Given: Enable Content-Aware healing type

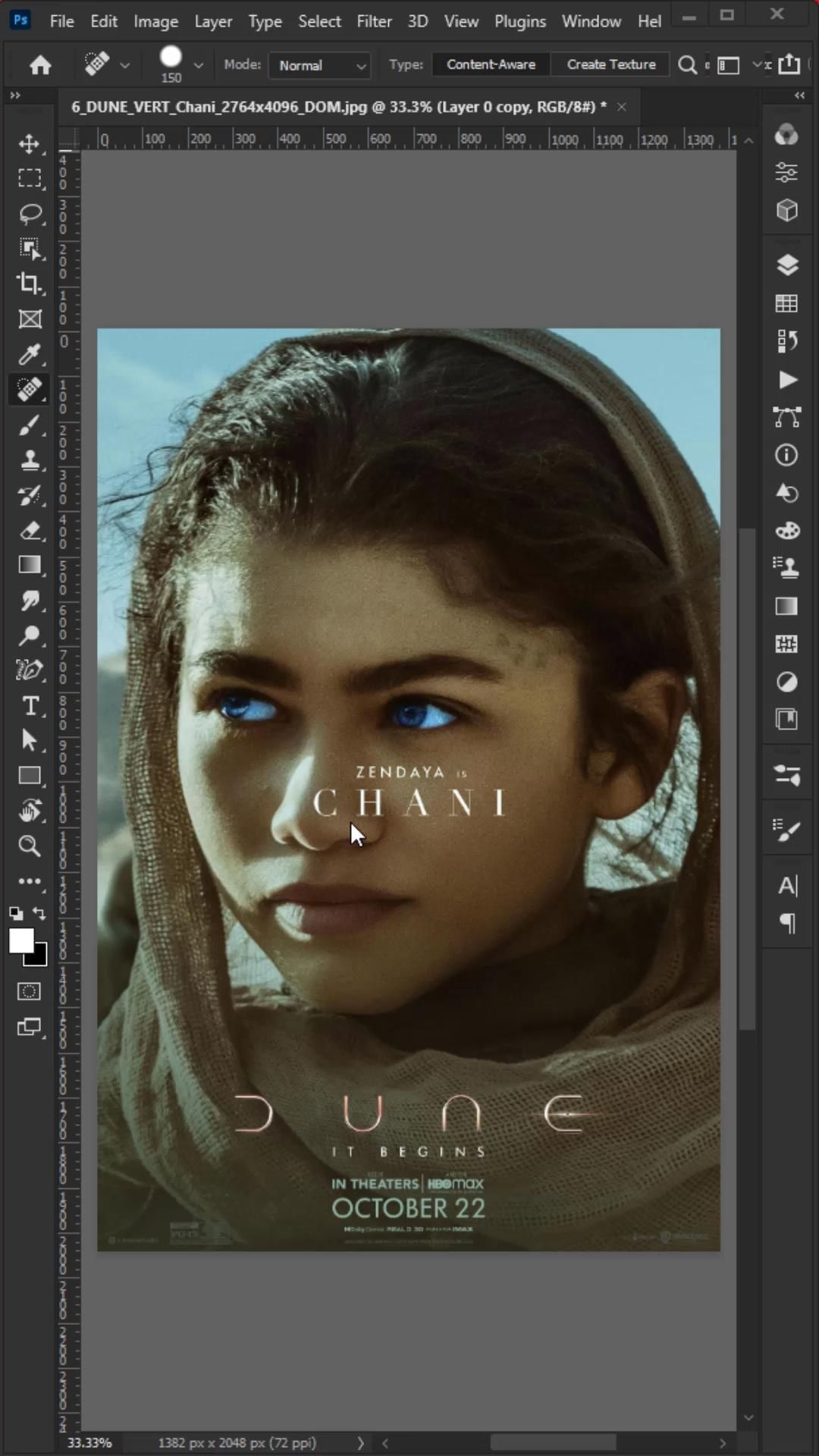Looking at the screenshot, I should [491, 65].
